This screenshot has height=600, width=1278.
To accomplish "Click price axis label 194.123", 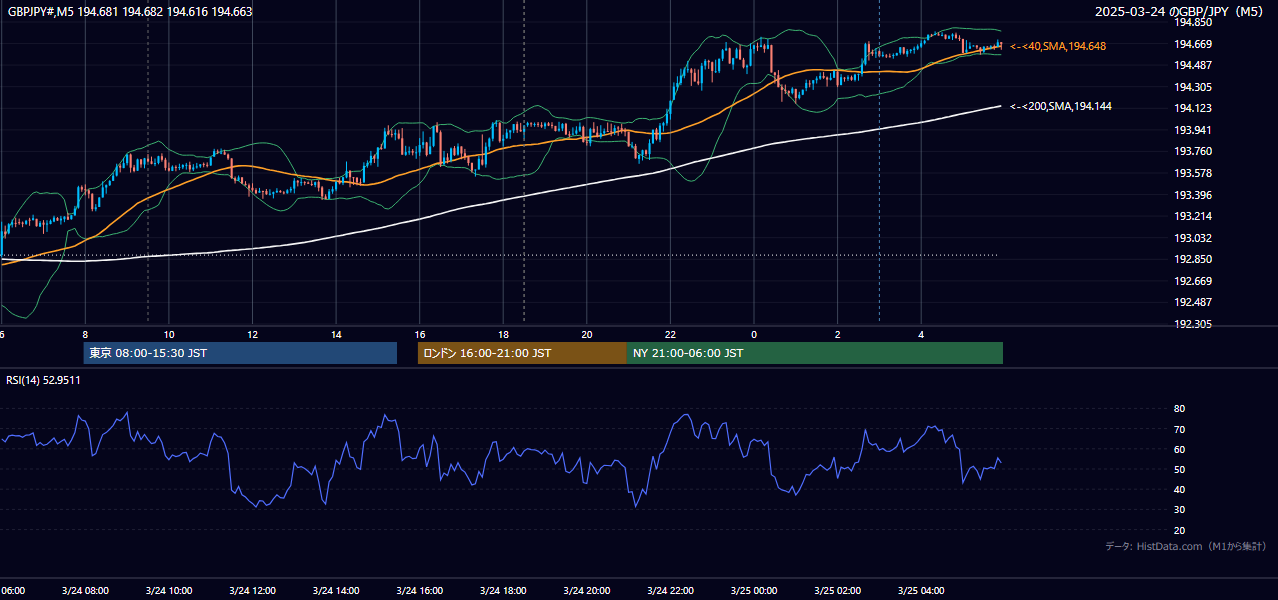I will [x=1193, y=108].
